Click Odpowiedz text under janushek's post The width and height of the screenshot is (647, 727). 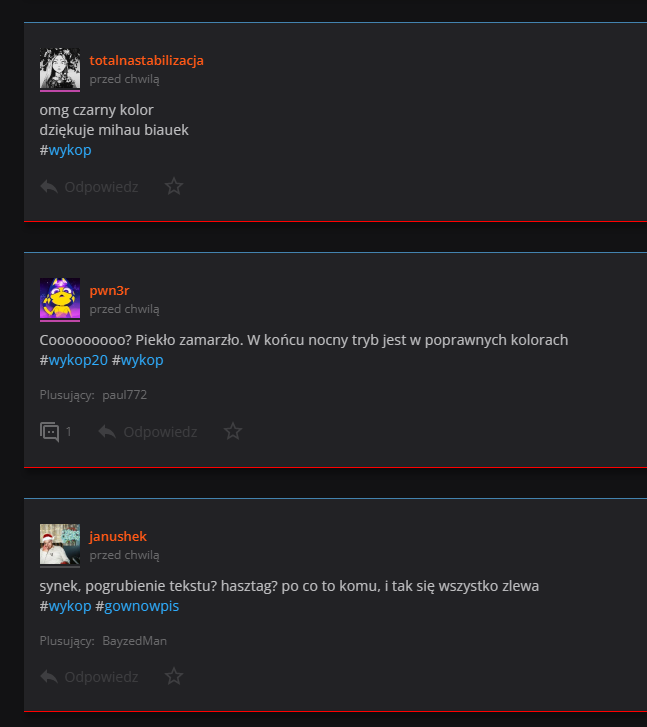pos(101,677)
